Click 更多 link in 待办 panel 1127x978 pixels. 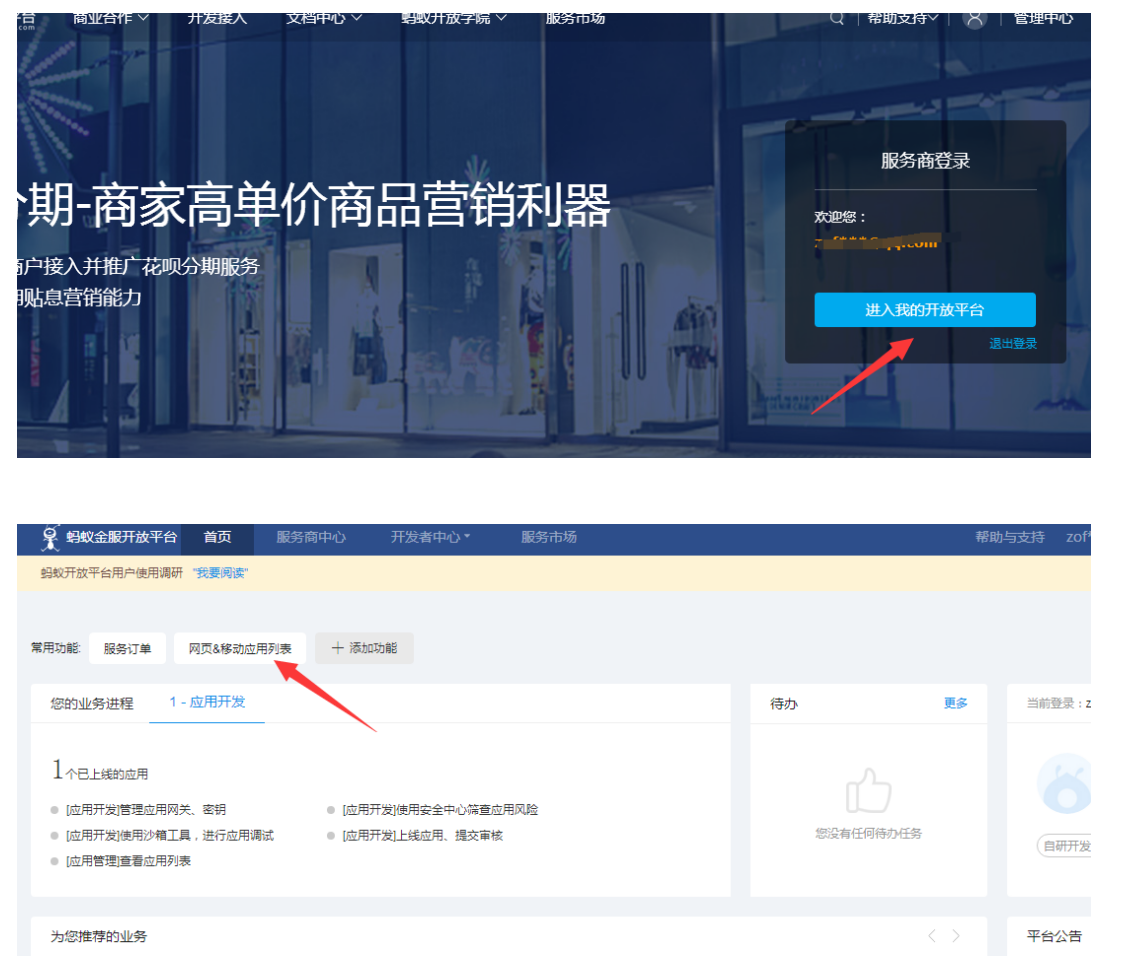tap(955, 703)
